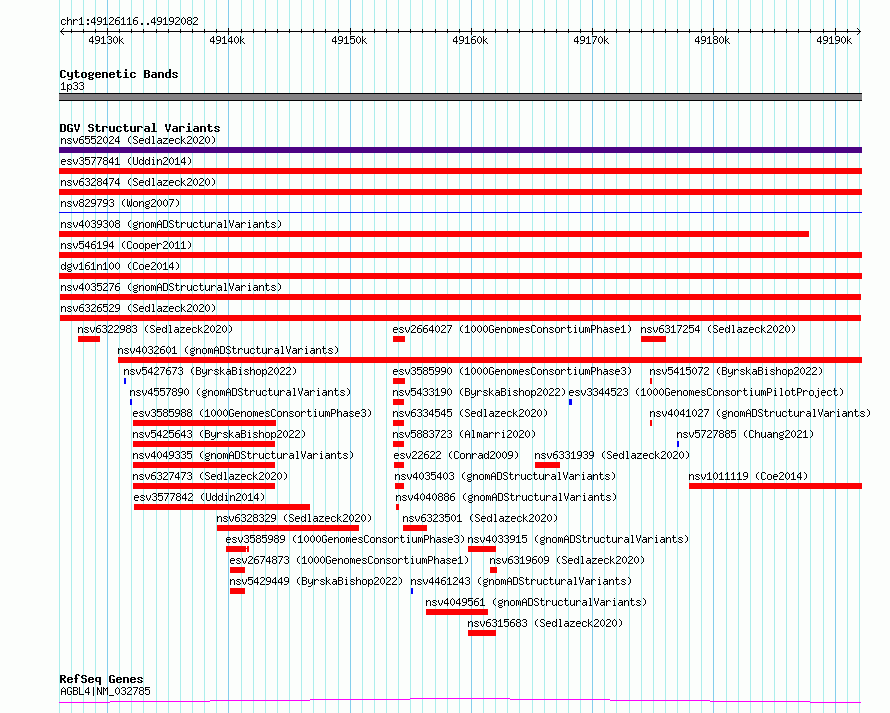Select the nsv6326529 (Sedlazeck2020) label
The height and width of the screenshot is (713, 890).
click(x=138, y=308)
